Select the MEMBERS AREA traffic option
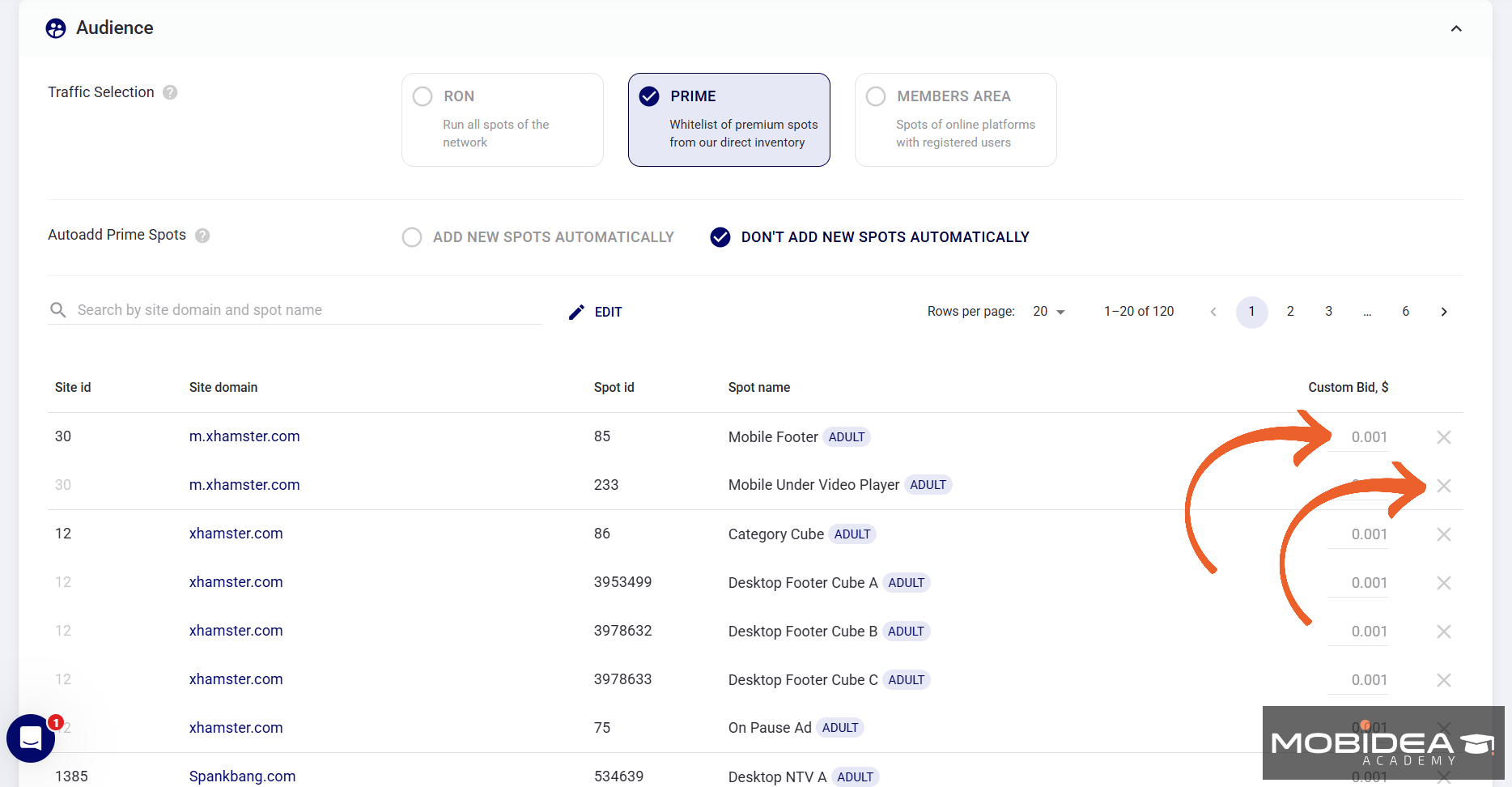The height and width of the screenshot is (787, 1512). (x=875, y=96)
